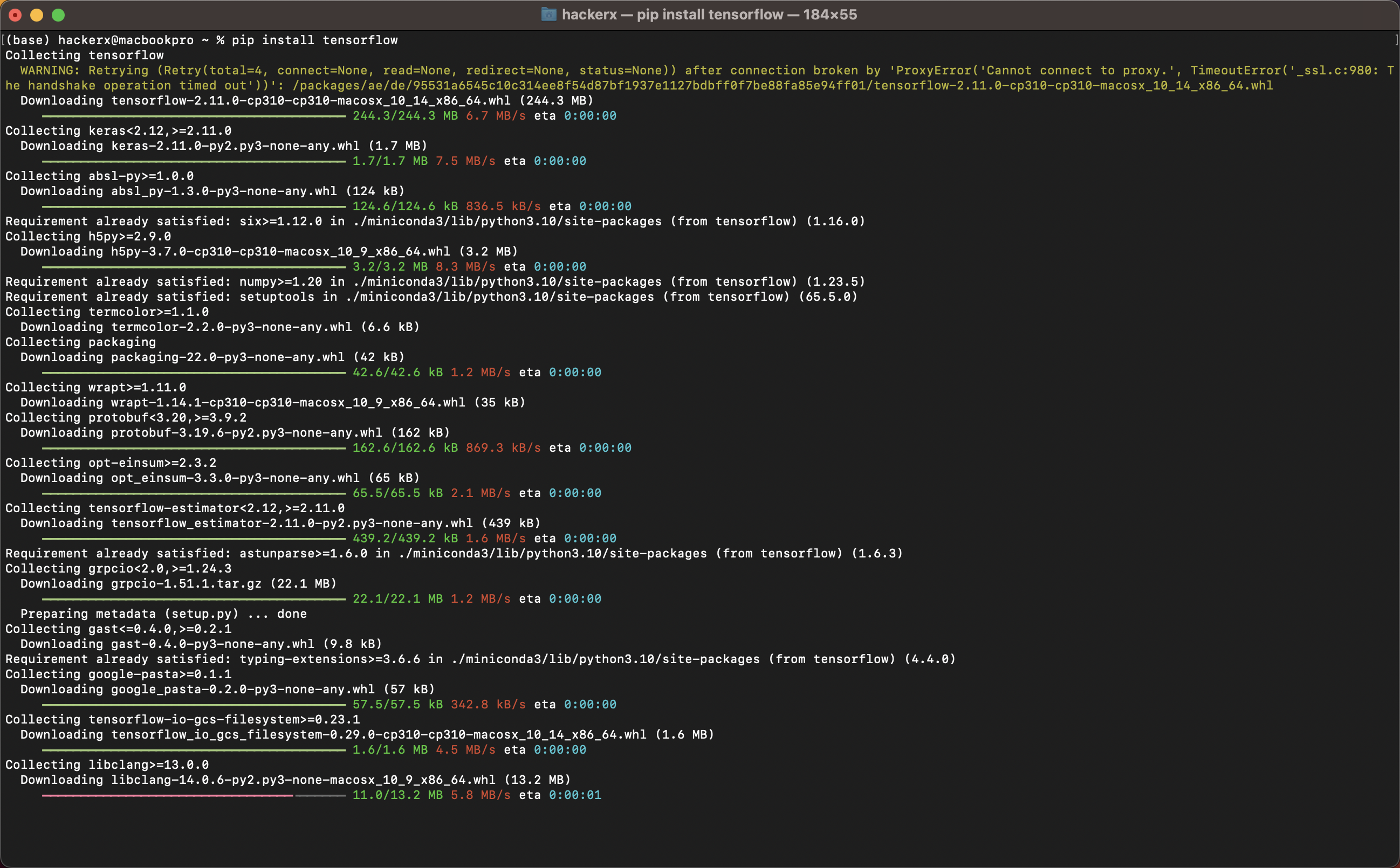The image size is (1400, 868).
Task: Click 'Collecting keras<2.12,>=2.11.0' line
Action: point(118,131)
